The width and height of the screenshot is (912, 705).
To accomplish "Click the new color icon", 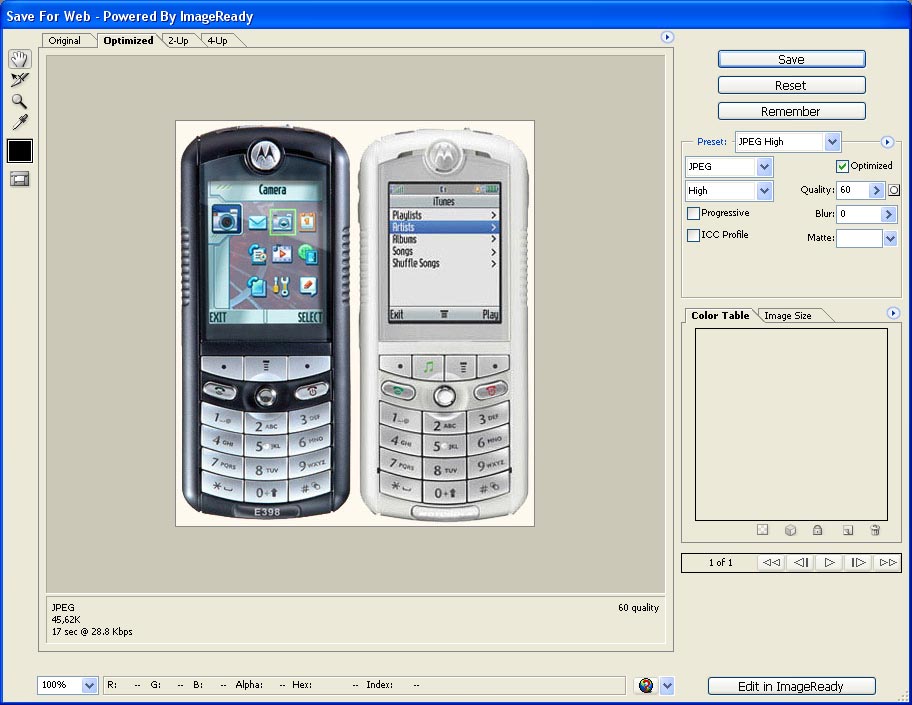I will click(847, 530).
